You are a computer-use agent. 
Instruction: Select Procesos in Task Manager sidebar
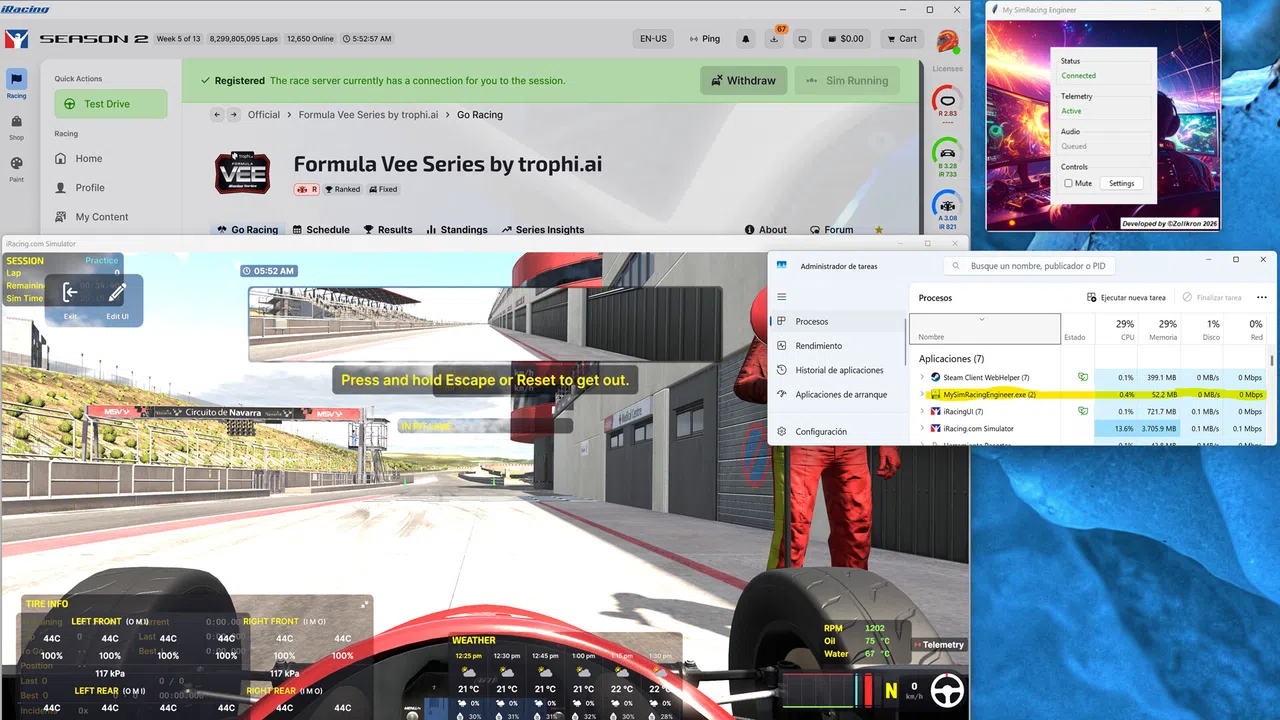click(838, 321)
